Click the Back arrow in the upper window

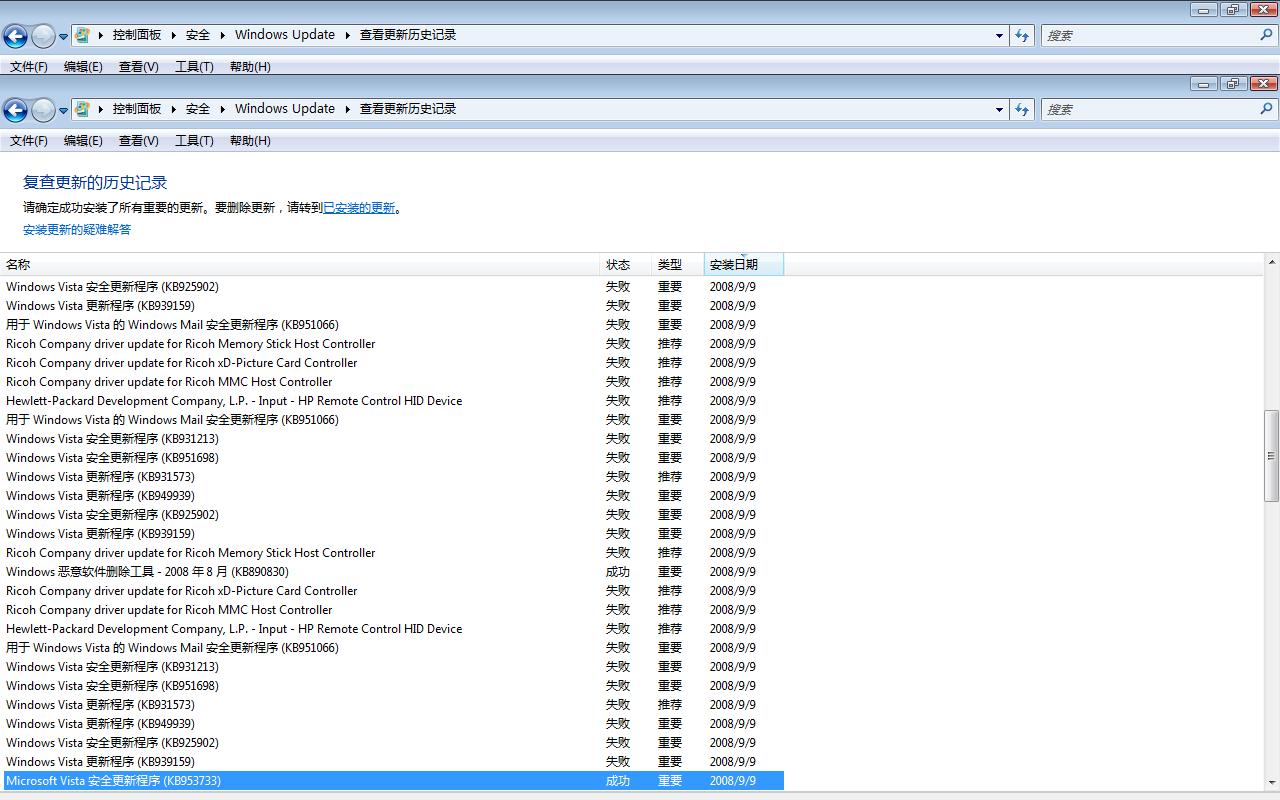(15, 36)
